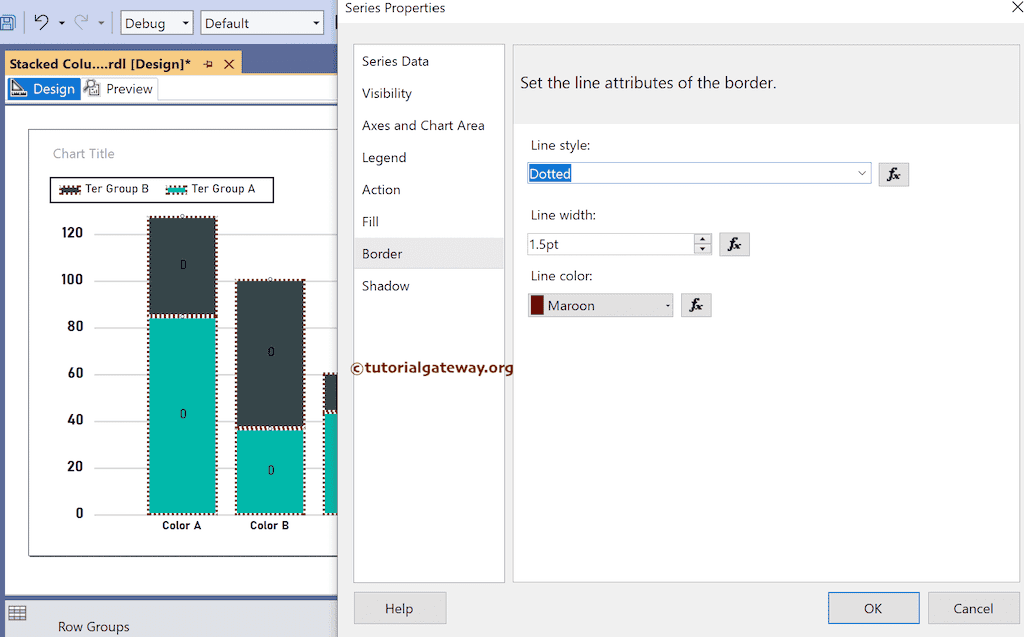This screenshot has width=1024, height=637.
Task: Expand the Dotted line style dropdown
Action: click(861, 172)
